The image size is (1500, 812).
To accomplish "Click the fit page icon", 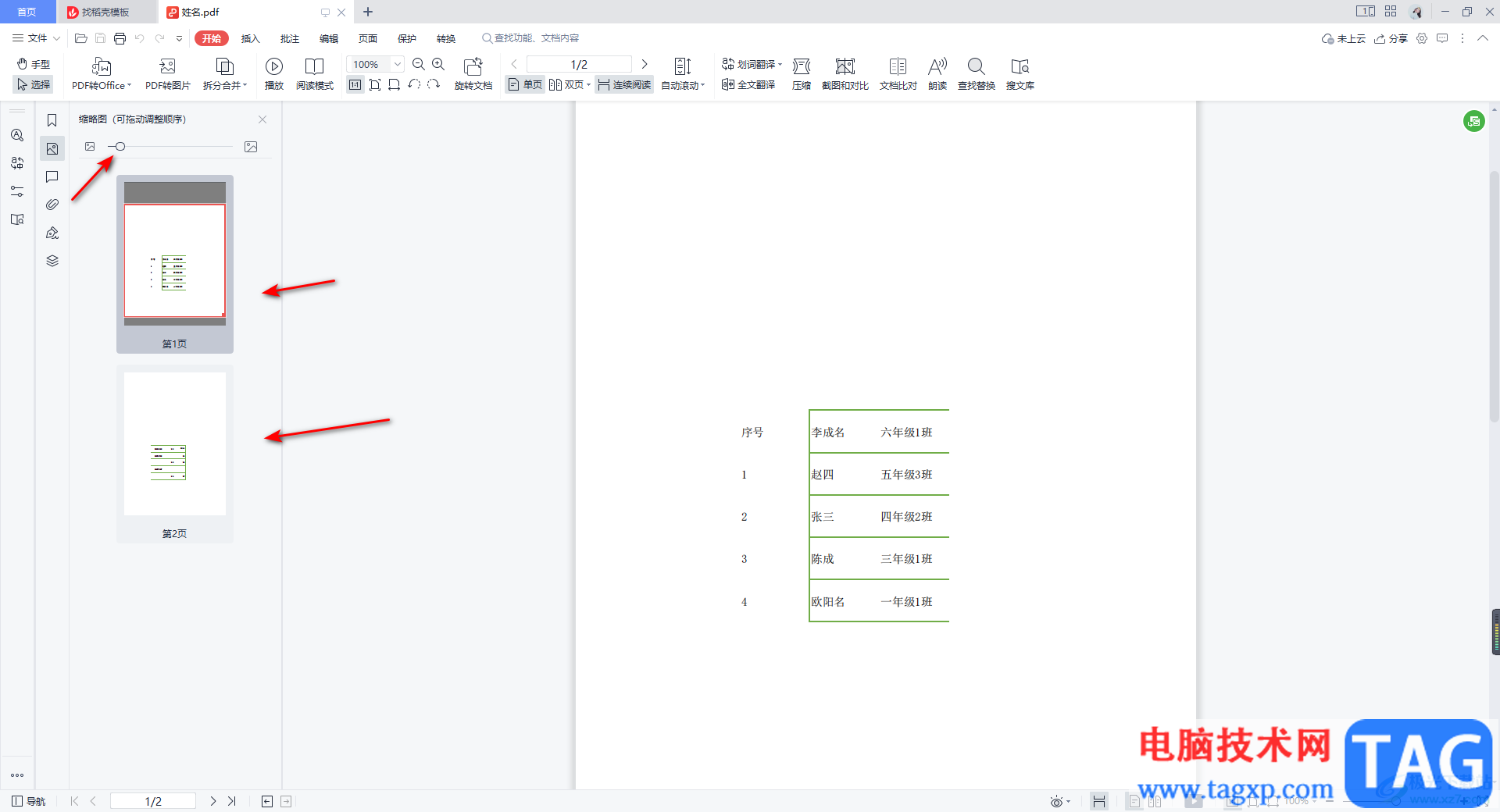I will 375,84.
